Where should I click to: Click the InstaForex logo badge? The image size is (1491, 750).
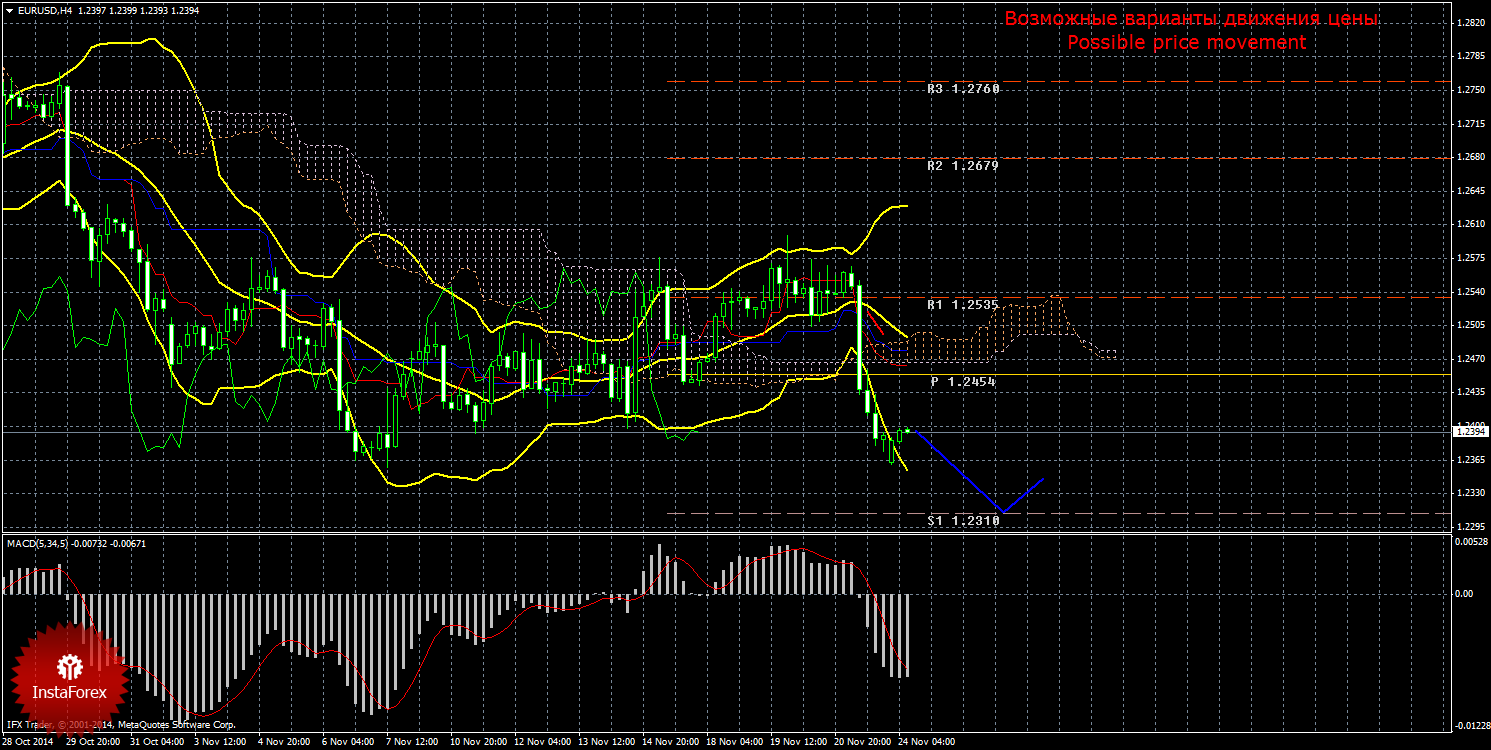pos(69,673)
